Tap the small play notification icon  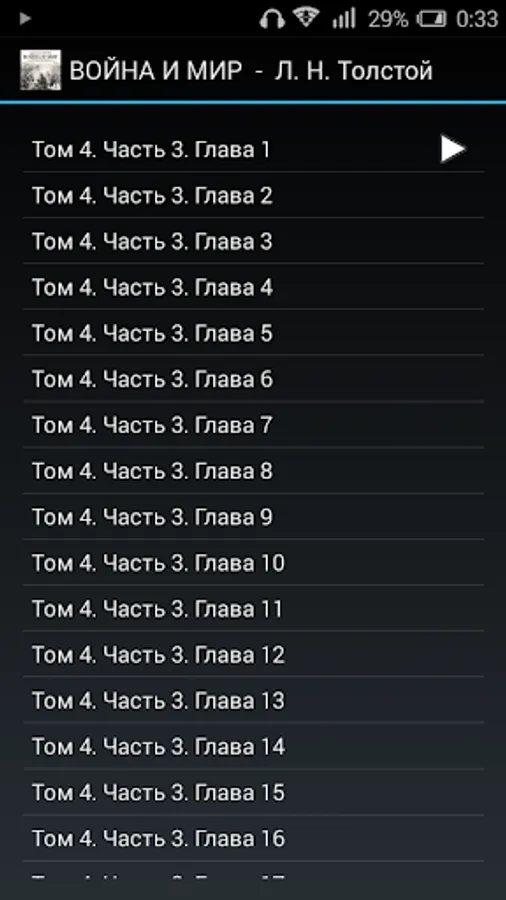pos(25,19)
